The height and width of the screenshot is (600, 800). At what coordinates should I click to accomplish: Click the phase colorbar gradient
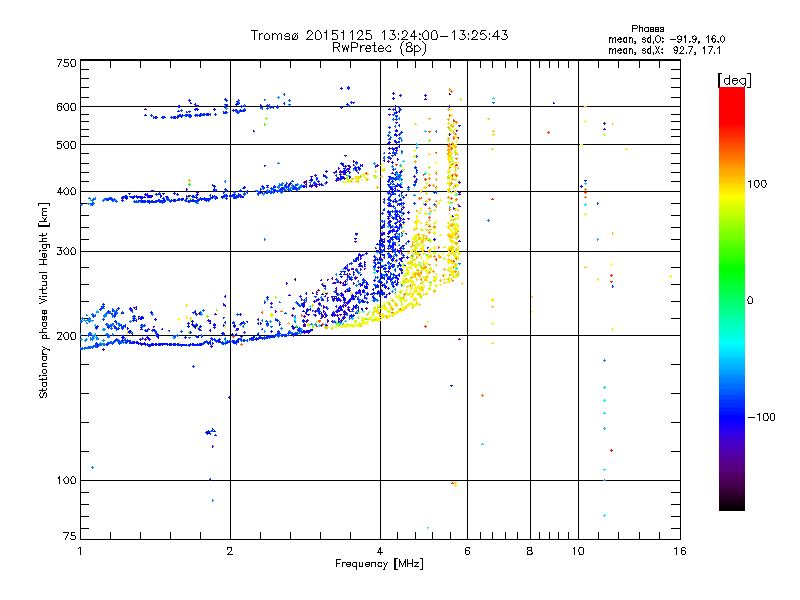732,298
